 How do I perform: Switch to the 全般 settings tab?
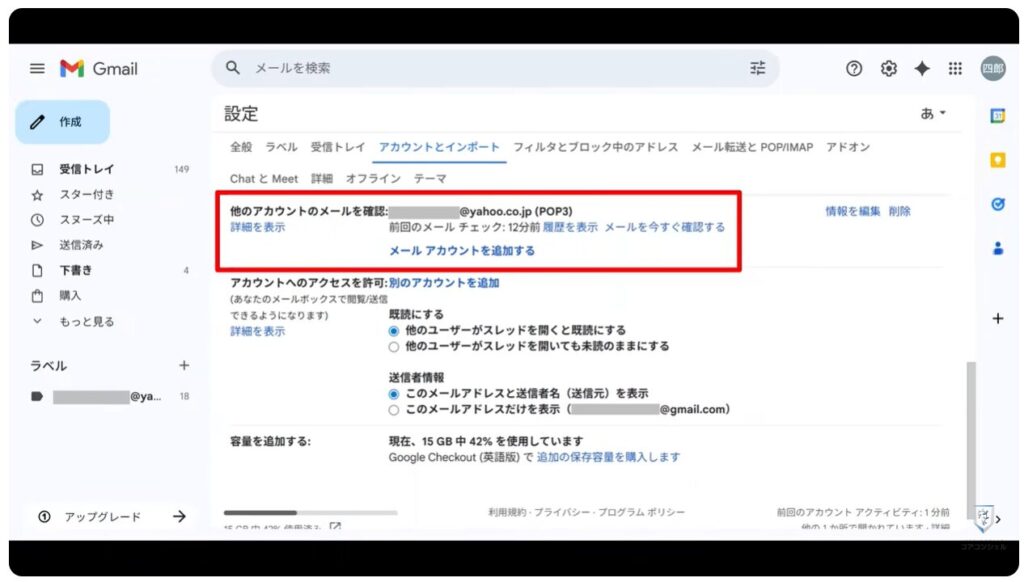[242, 146]
